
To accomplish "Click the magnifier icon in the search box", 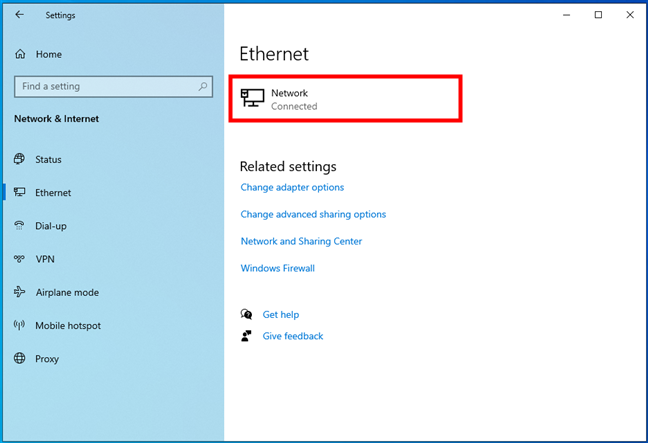I will pyautogui.click(x=202, y=86).
